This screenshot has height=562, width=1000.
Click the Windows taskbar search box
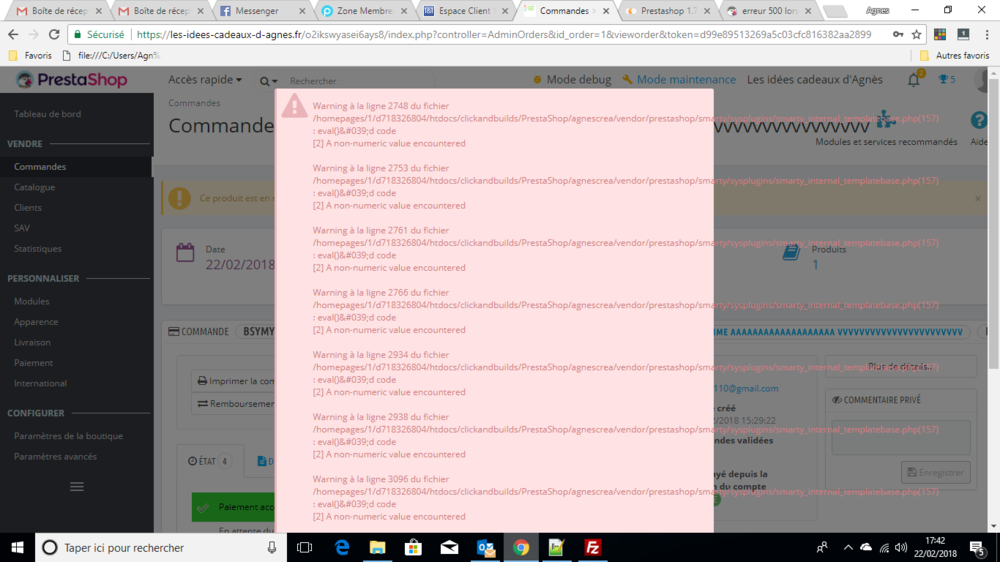click(x=159, y=547)
